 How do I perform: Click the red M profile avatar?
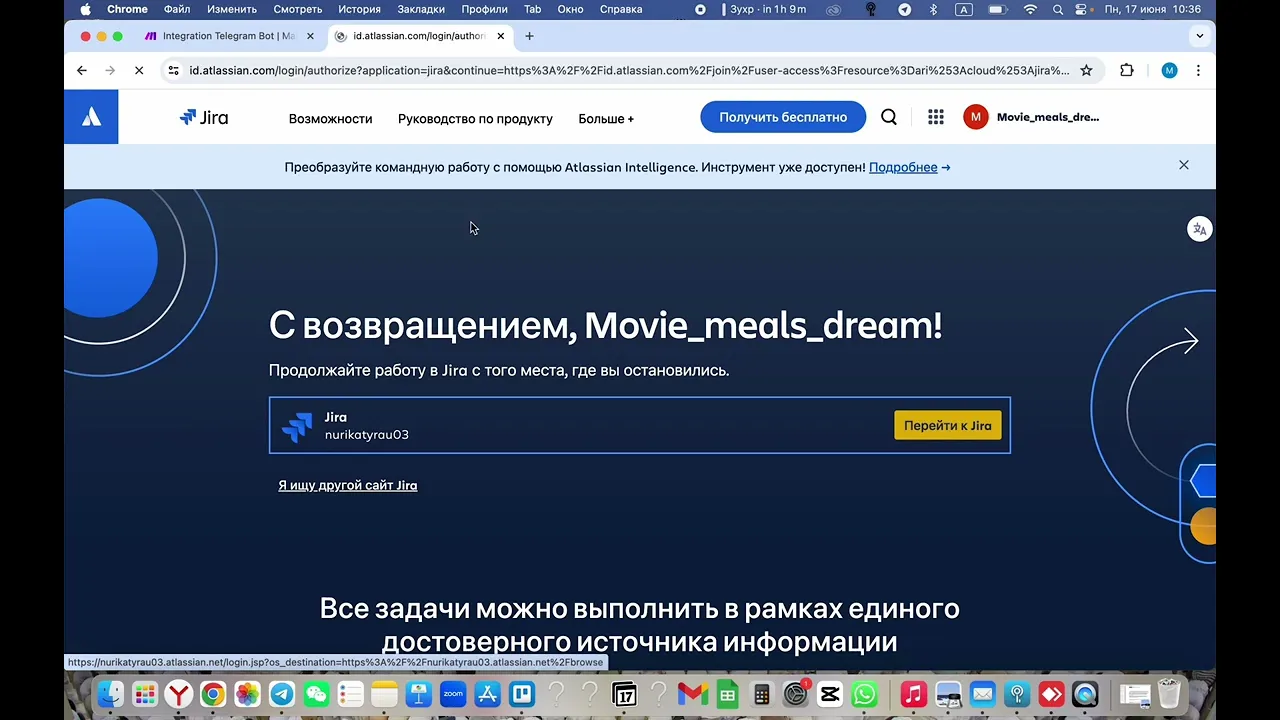[x=975, y=117]
